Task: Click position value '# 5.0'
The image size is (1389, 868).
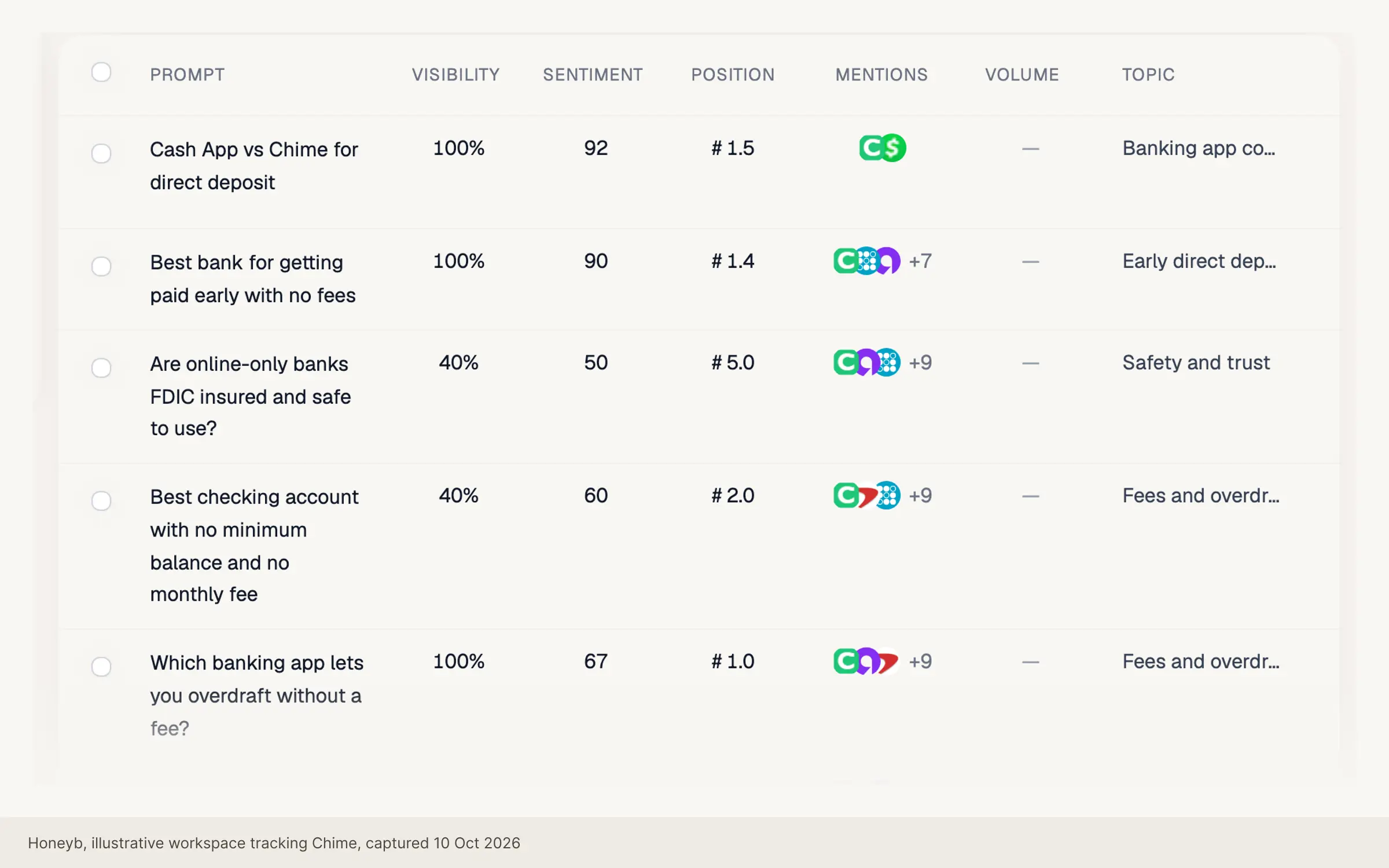Action: 733,363
